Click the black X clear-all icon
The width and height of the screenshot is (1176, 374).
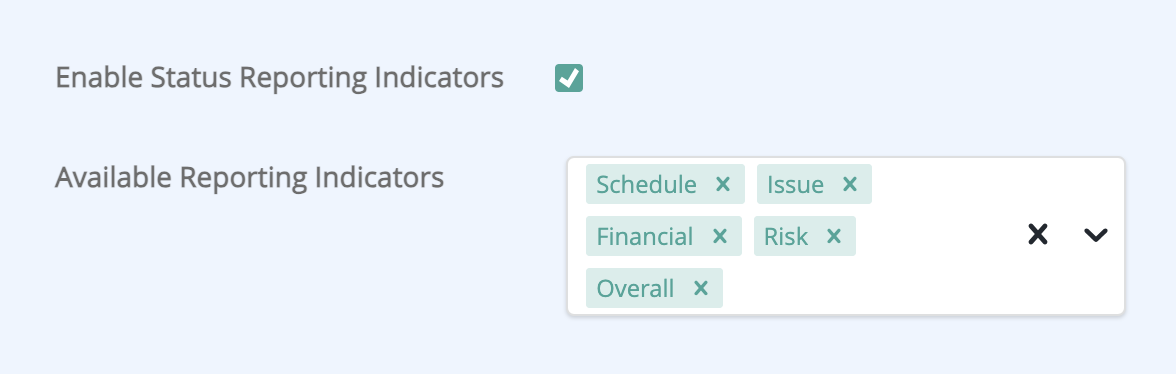pyautogui.click(x=1037, y=235)
